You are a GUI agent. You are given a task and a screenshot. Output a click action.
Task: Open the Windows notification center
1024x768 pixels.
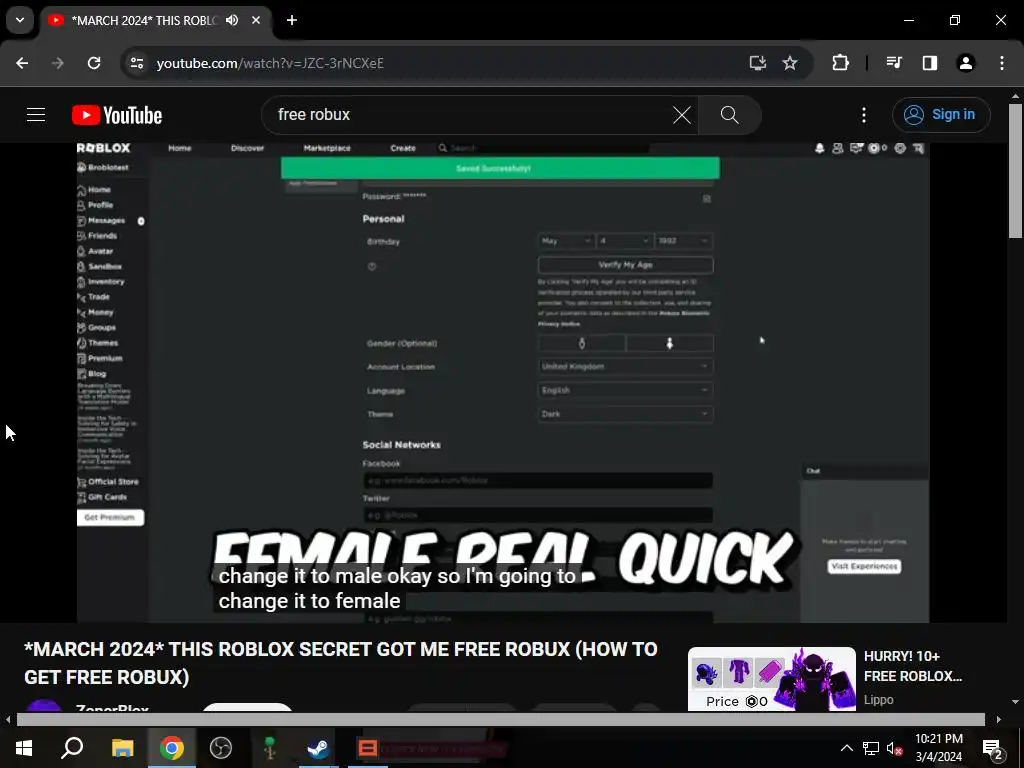coord(993,748)
